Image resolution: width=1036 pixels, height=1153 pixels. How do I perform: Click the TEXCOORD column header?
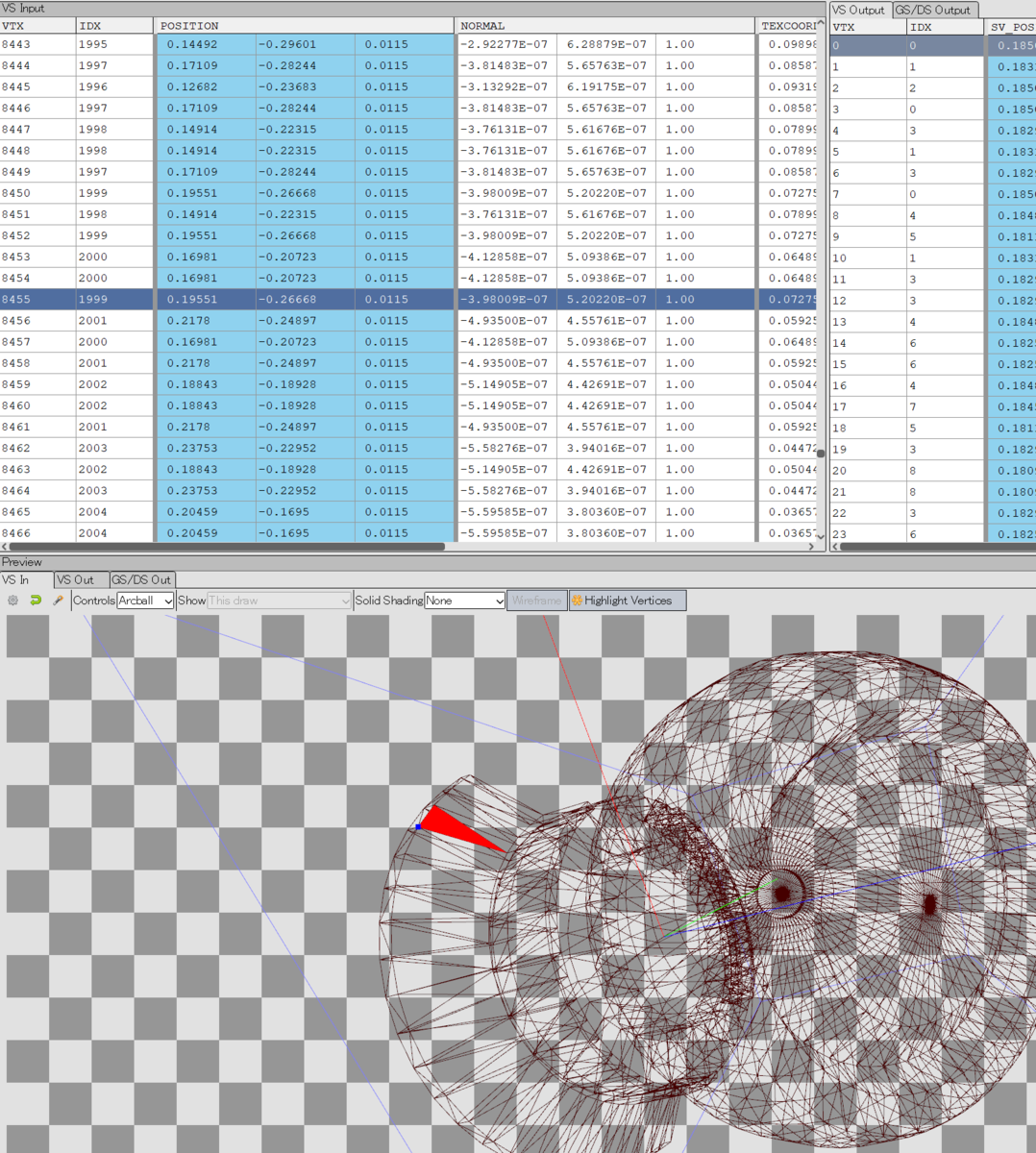click(x=786, y=26)
